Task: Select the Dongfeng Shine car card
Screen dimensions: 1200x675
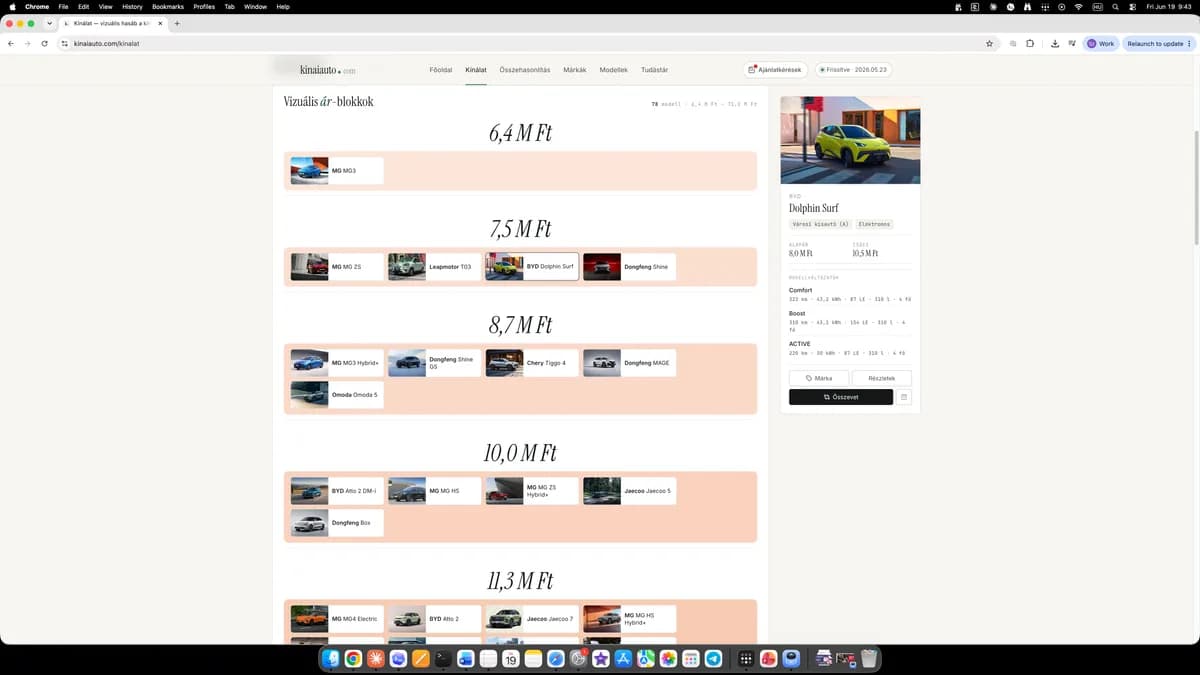Action: pos(629,267)
